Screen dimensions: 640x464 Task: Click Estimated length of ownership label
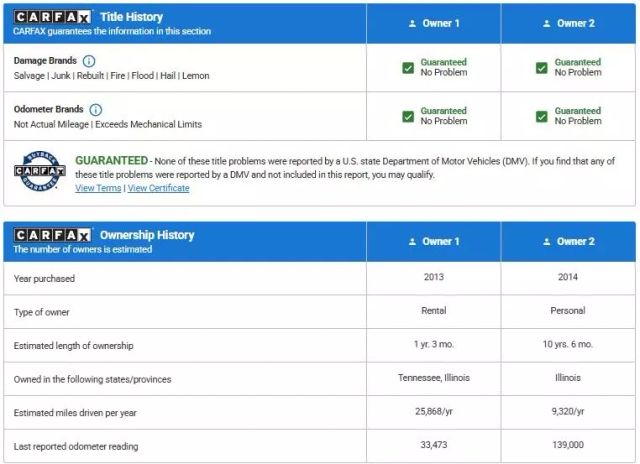click(x=73, y=346)
